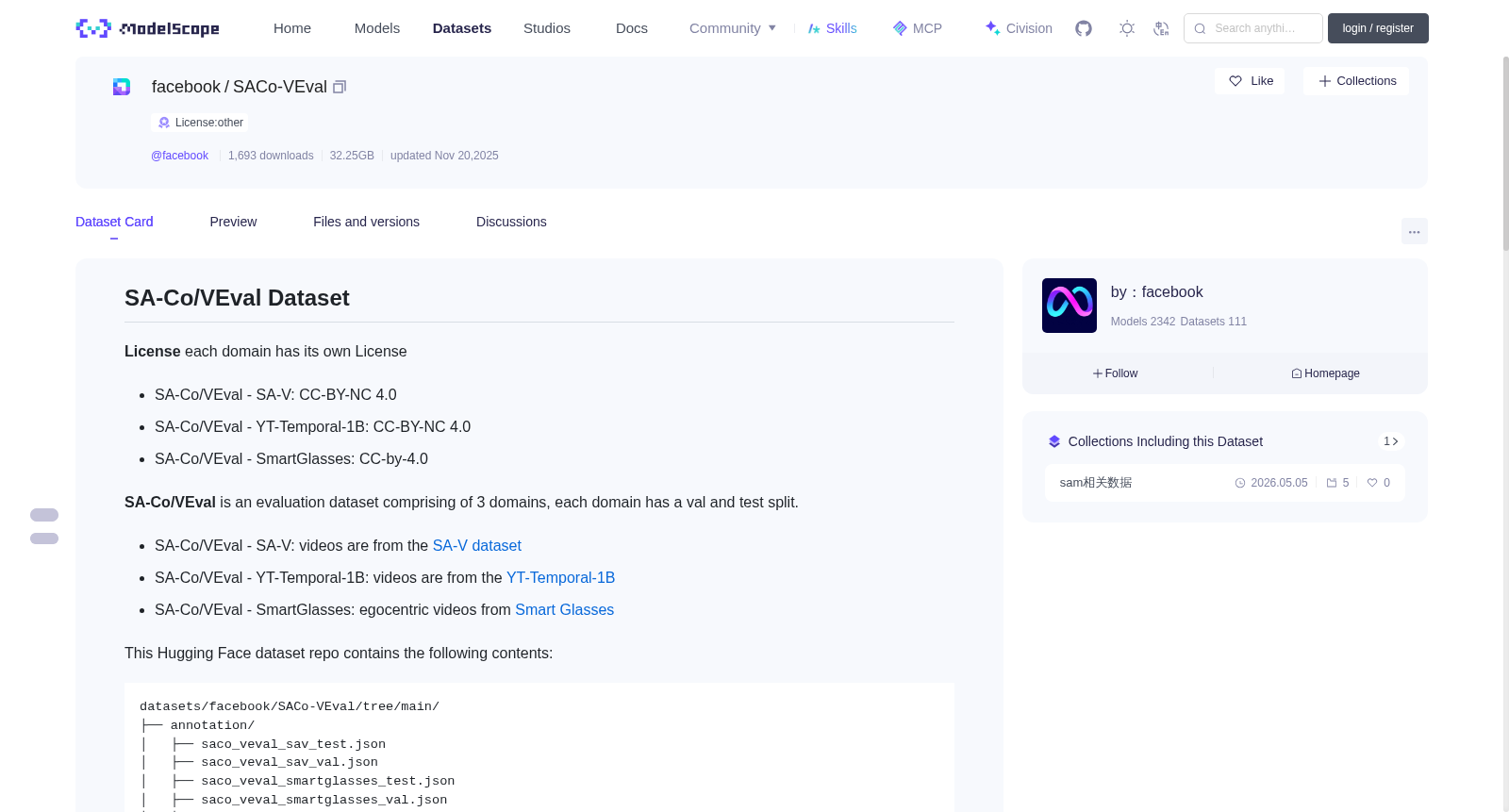
Task: Switch to the Preview tab
Action: tap(233, 222)
